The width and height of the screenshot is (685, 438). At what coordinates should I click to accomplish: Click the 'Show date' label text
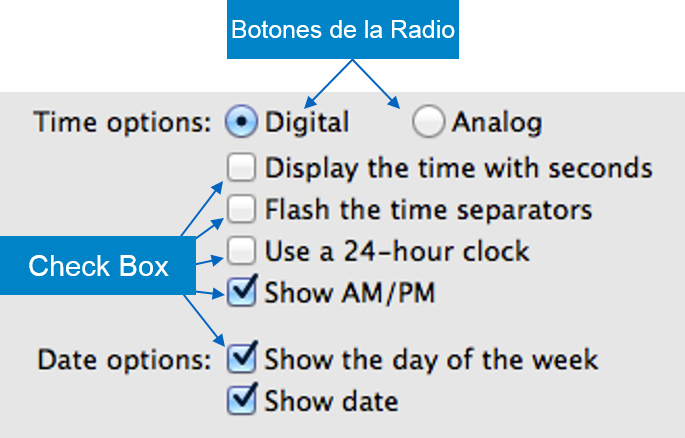(331, 402)
